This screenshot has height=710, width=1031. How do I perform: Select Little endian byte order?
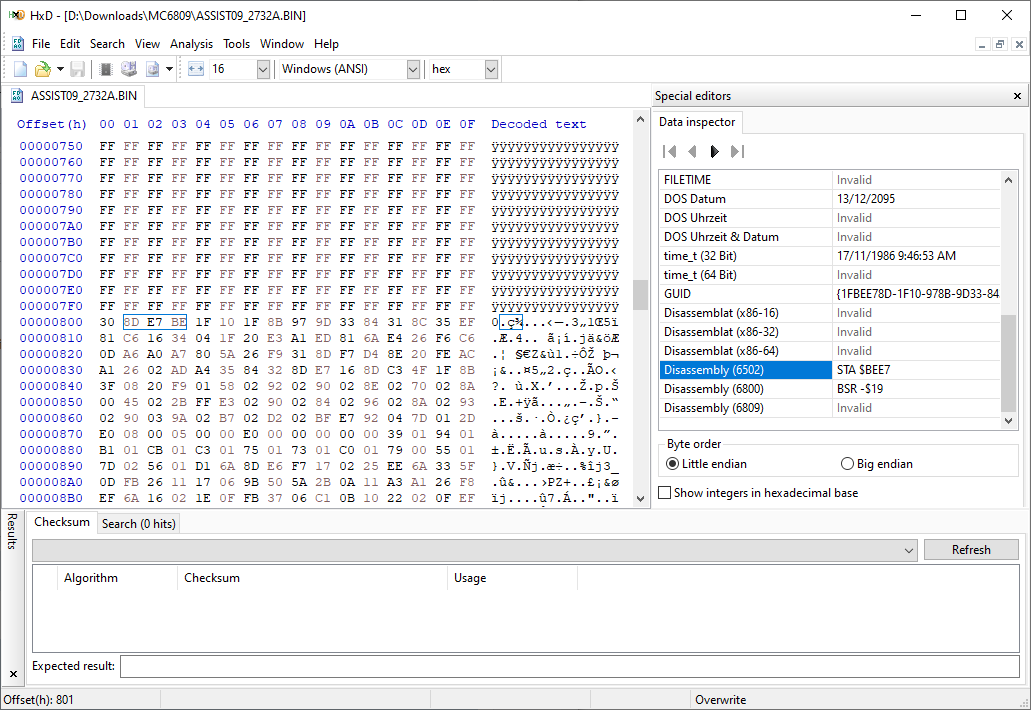[707, 463]
